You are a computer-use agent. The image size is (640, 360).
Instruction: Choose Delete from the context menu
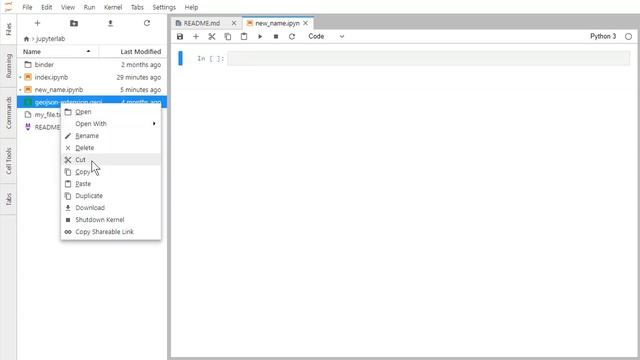[111, 148]
